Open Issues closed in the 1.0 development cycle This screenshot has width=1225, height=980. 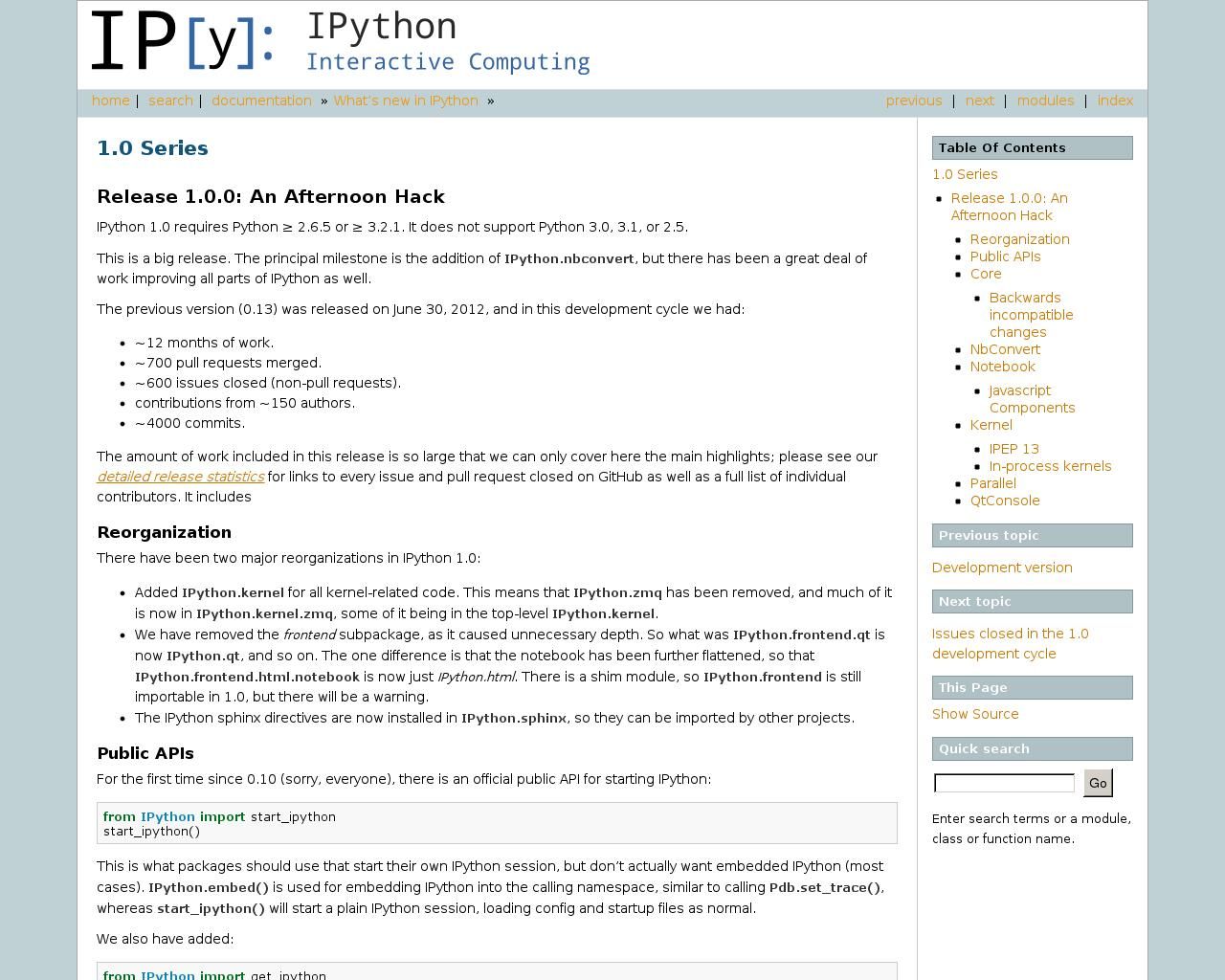[x=1010, y=643]
